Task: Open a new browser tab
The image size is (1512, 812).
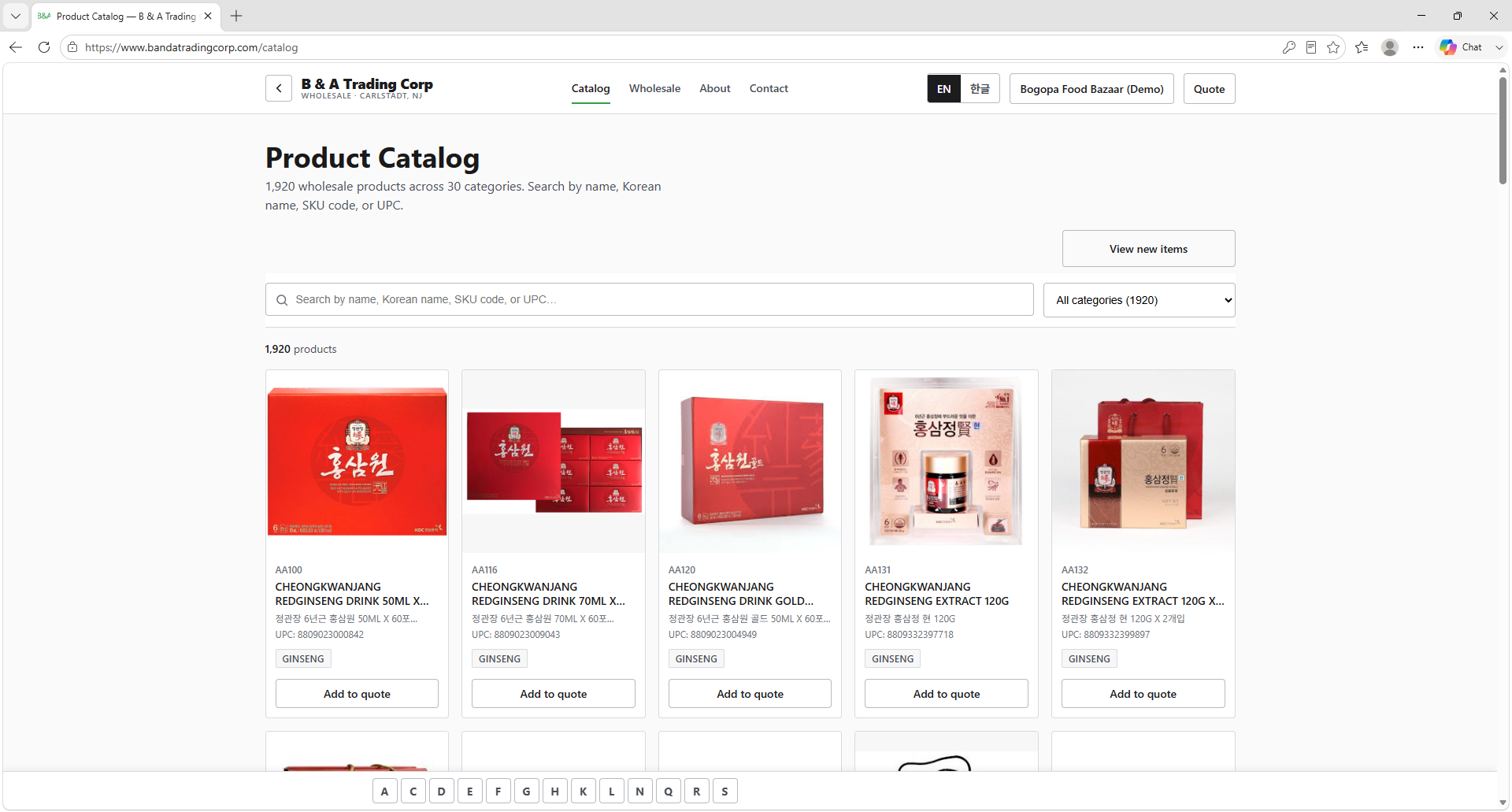Action: pyautogui.click(x=236, y=16)
